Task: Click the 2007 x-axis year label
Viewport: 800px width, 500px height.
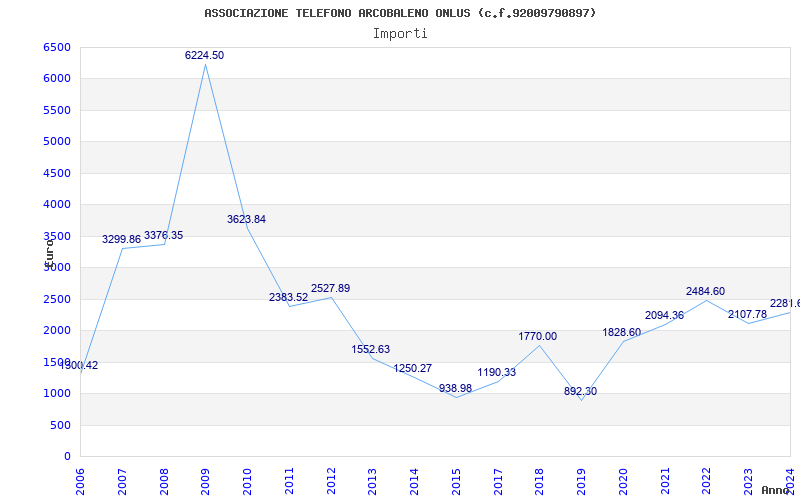Action: click(122, 482)
